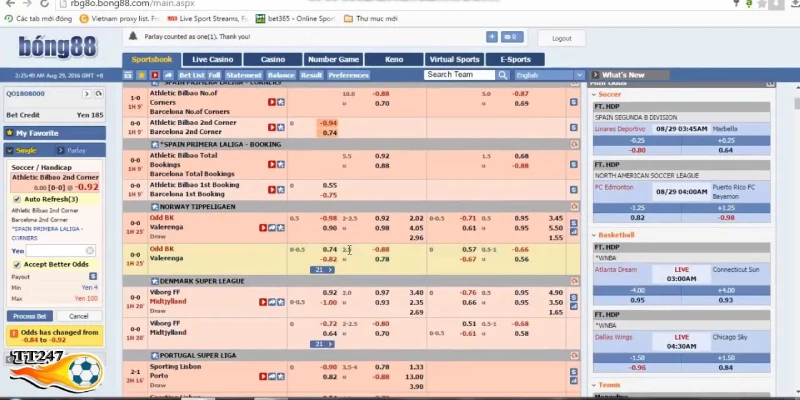Refresh the Norway Tippeligaen league odds
Image resolution: width=800 pixels, height=400 pixels.
point(574,207)
